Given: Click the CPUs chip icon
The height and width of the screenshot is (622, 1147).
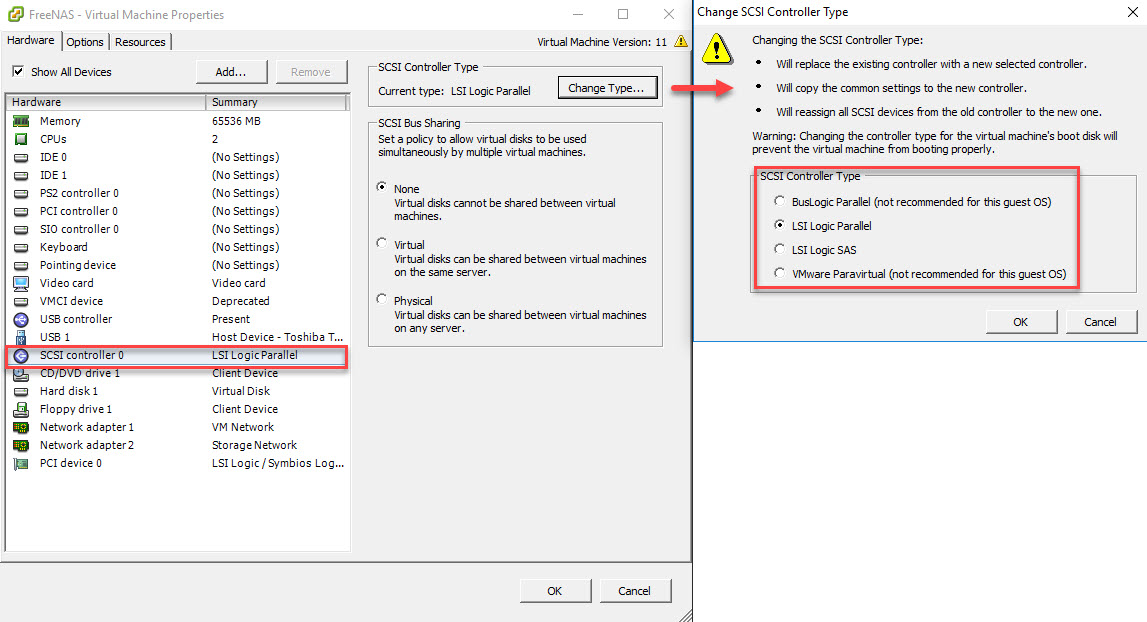Looking at the screenshot, I should [x=21, y=139].
